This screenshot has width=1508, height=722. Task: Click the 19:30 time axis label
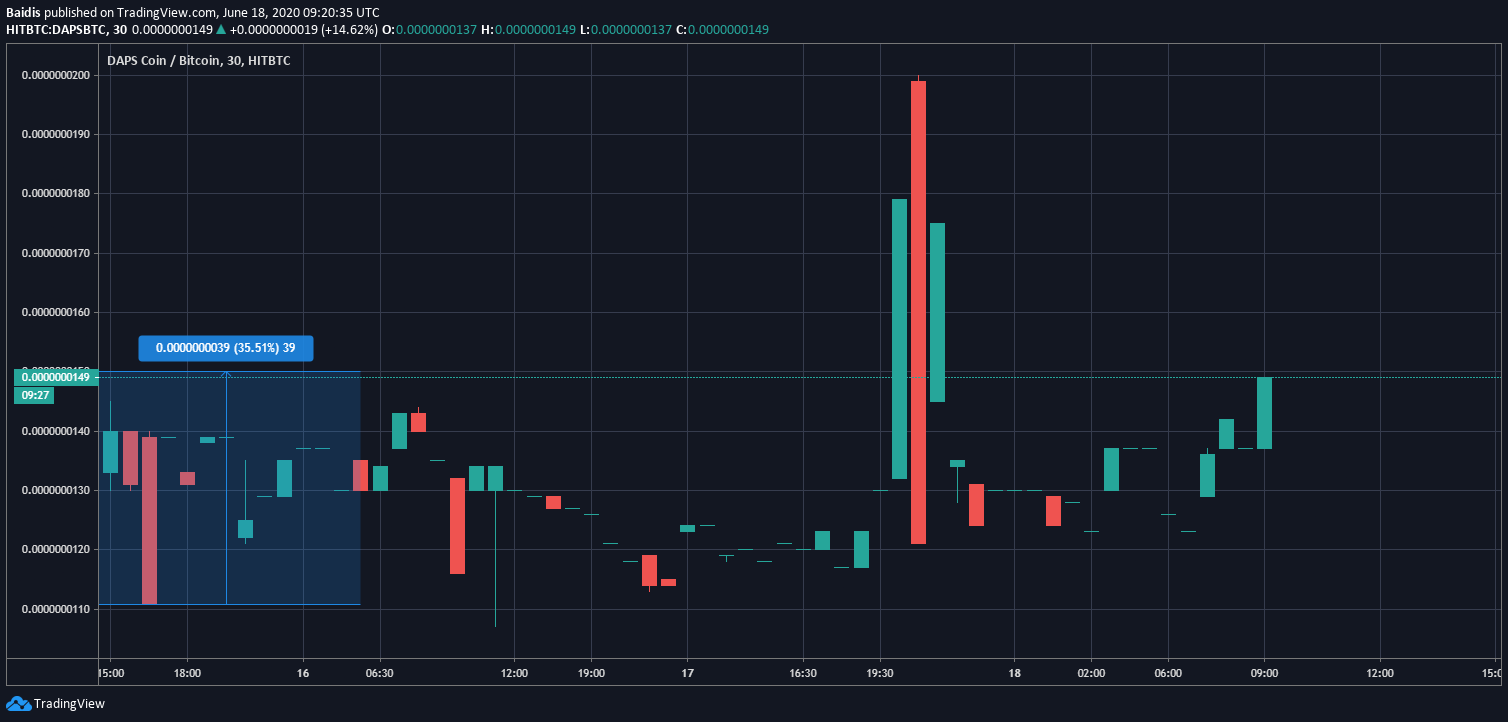(880, 674)
